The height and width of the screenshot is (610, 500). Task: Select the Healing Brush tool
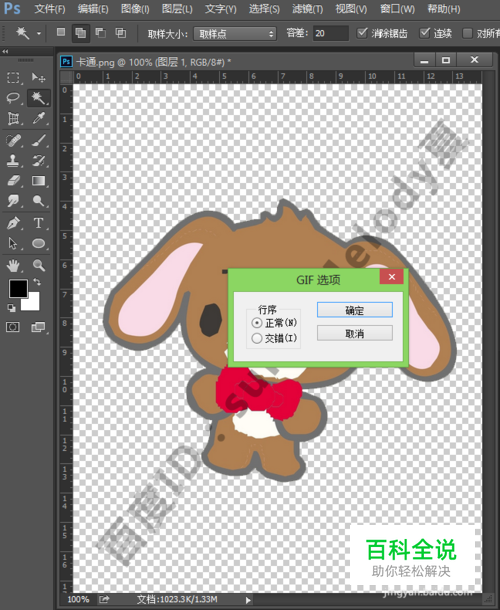(13, 140)
